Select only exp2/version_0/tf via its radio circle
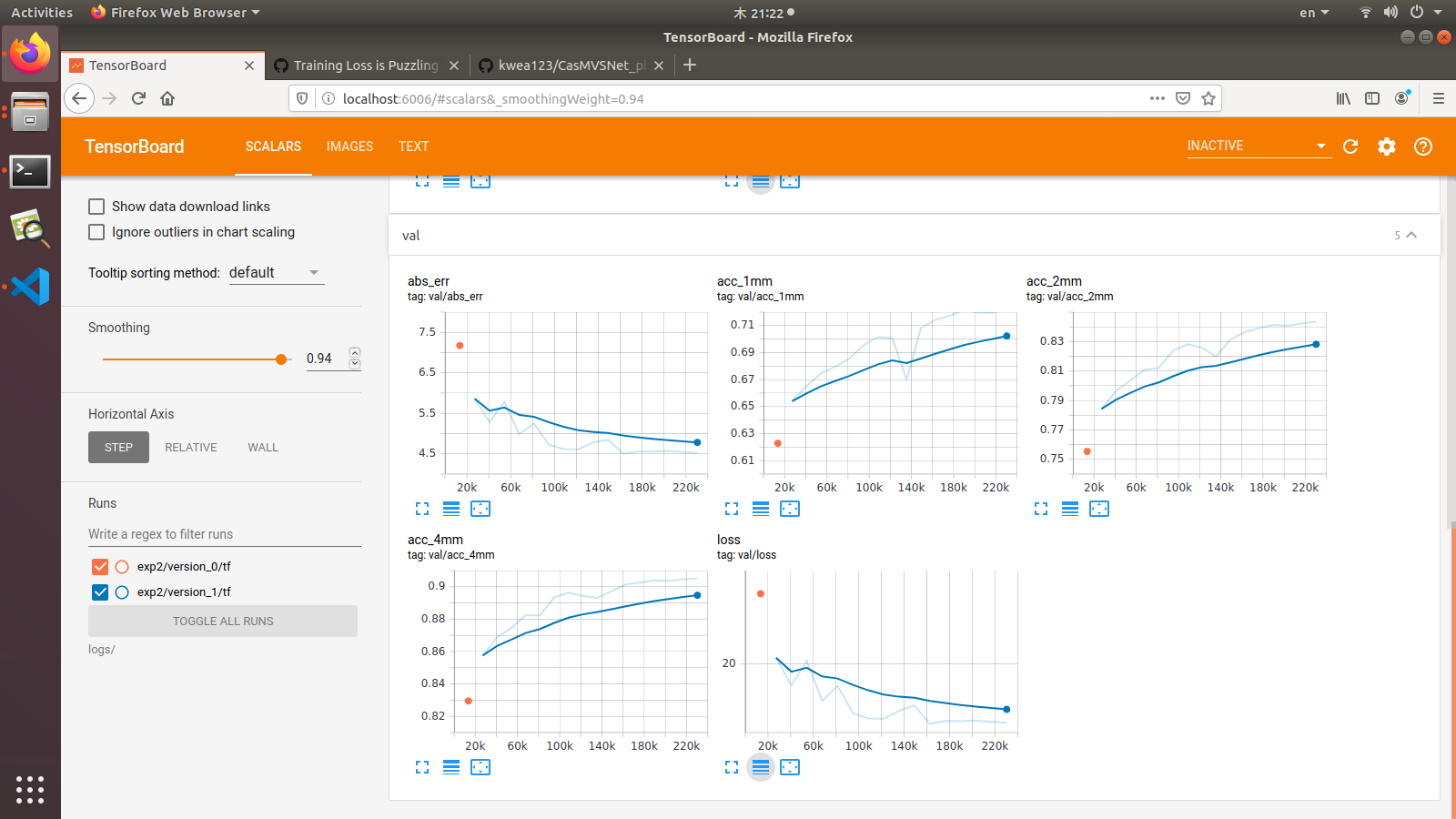The width and height of the screenshot is (1456, 819). (x=122, y=567)
